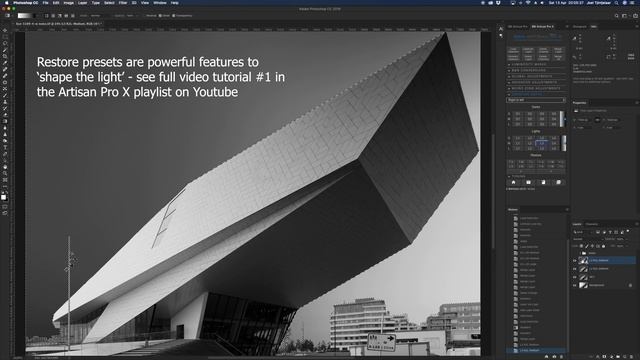Click the highlighted Lights preset cell

(x=542, y=143)
